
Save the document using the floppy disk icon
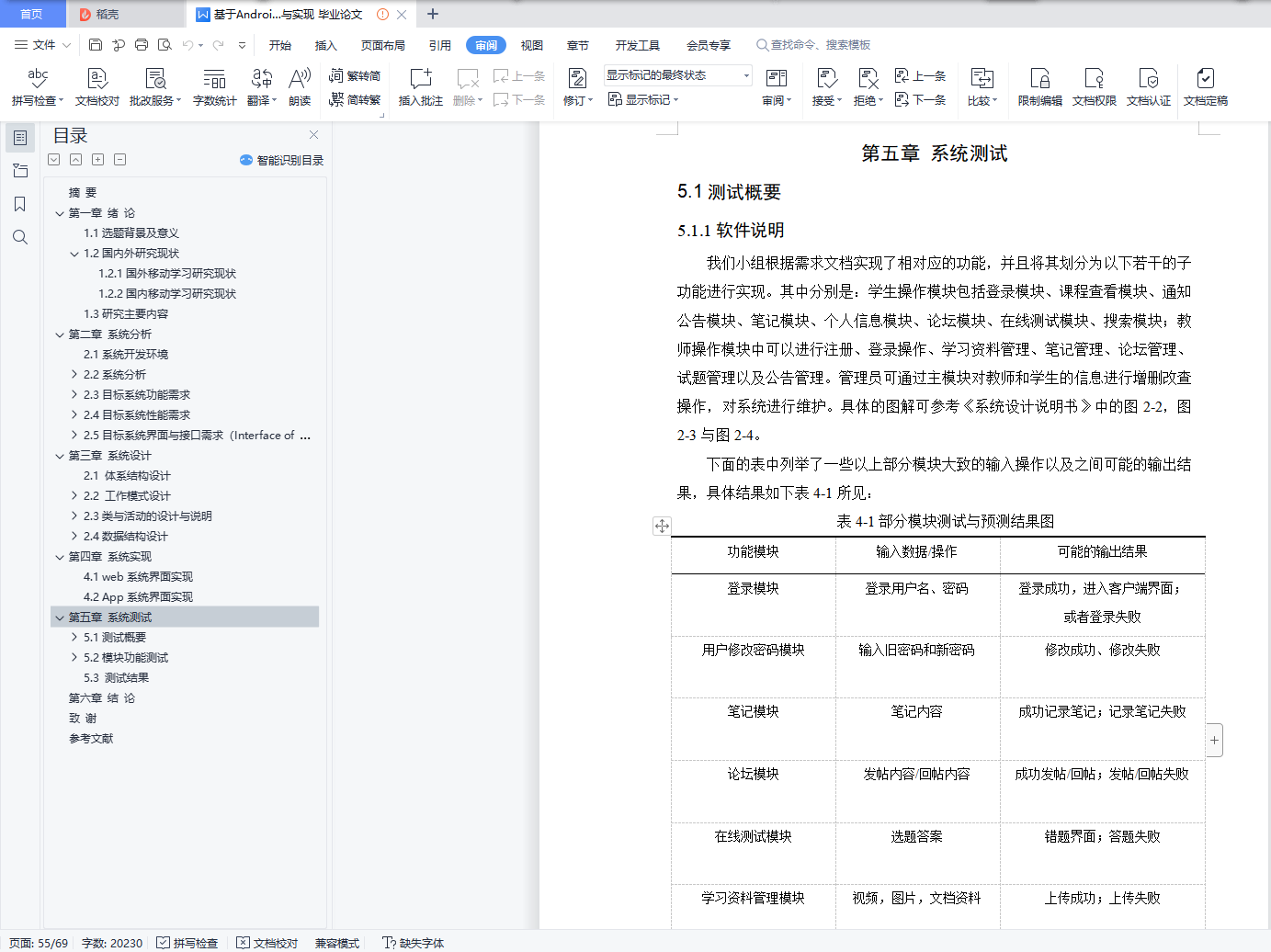[x=96, y=44]
